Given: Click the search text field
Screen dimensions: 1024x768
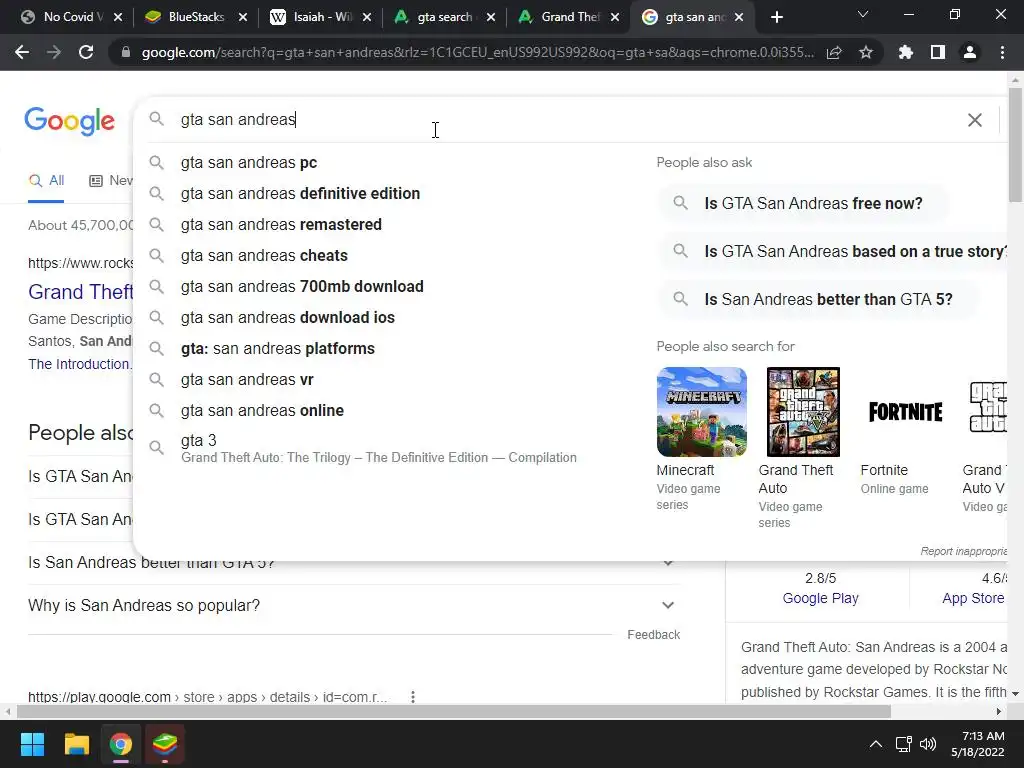Looking at the screenshot, I should [562, 120].
